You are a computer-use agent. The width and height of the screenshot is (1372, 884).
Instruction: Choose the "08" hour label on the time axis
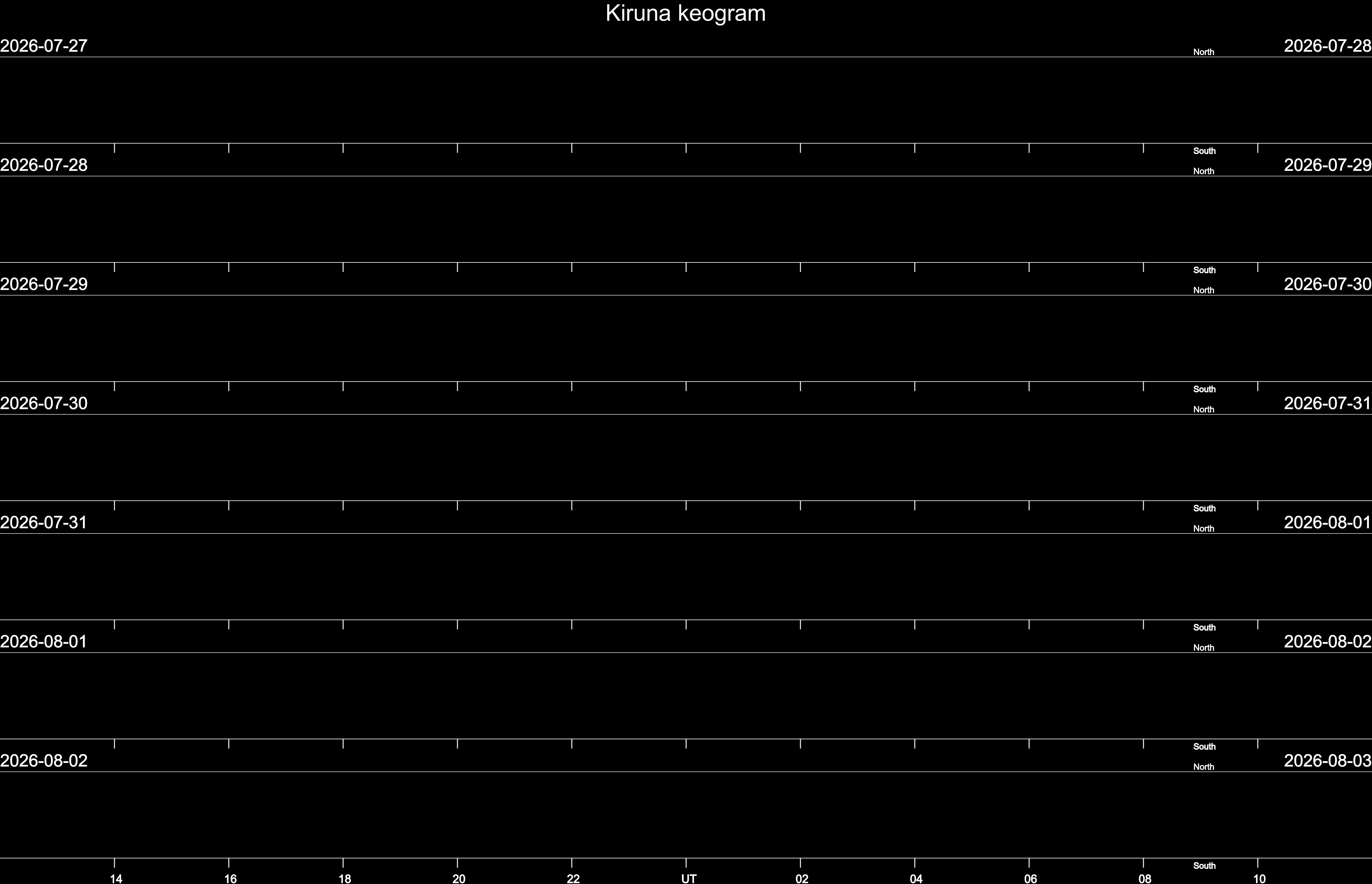1145,879
